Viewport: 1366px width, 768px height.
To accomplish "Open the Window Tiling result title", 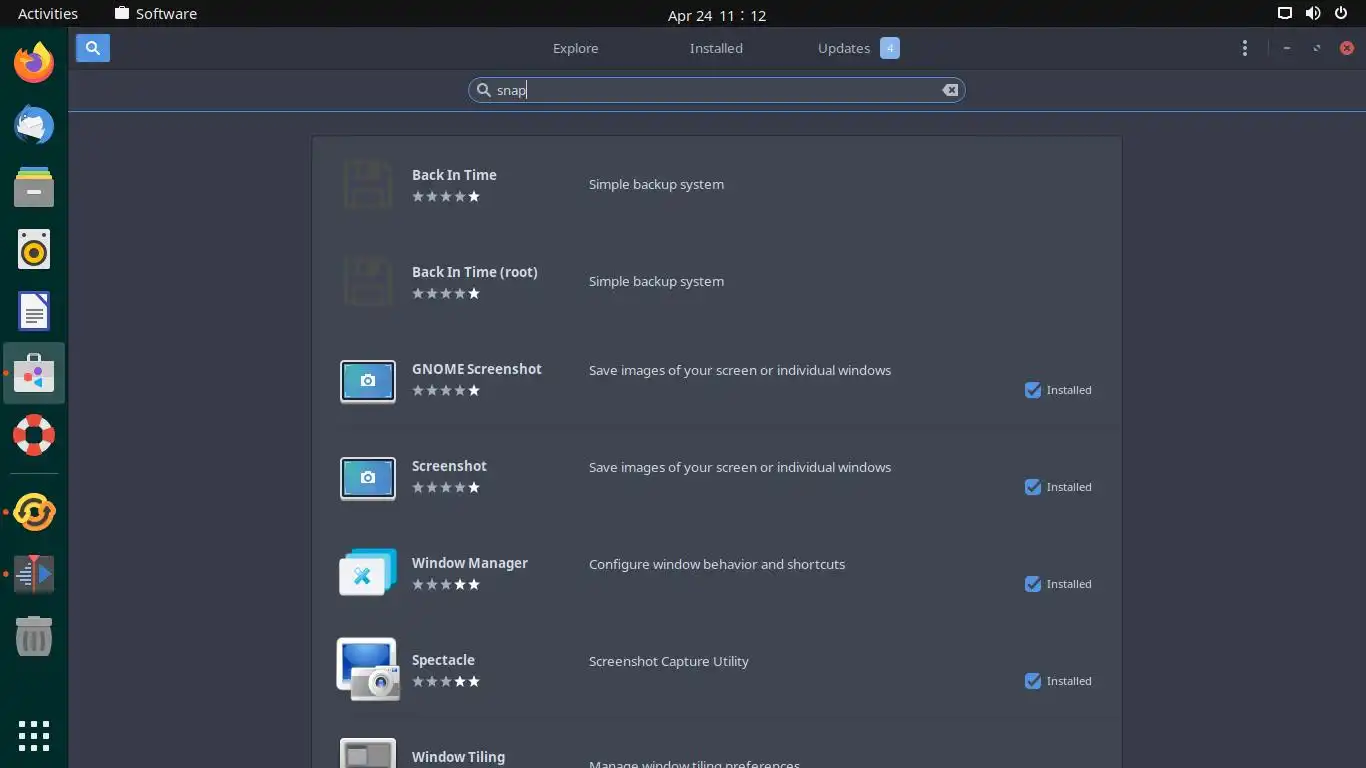I will (458, 757).
